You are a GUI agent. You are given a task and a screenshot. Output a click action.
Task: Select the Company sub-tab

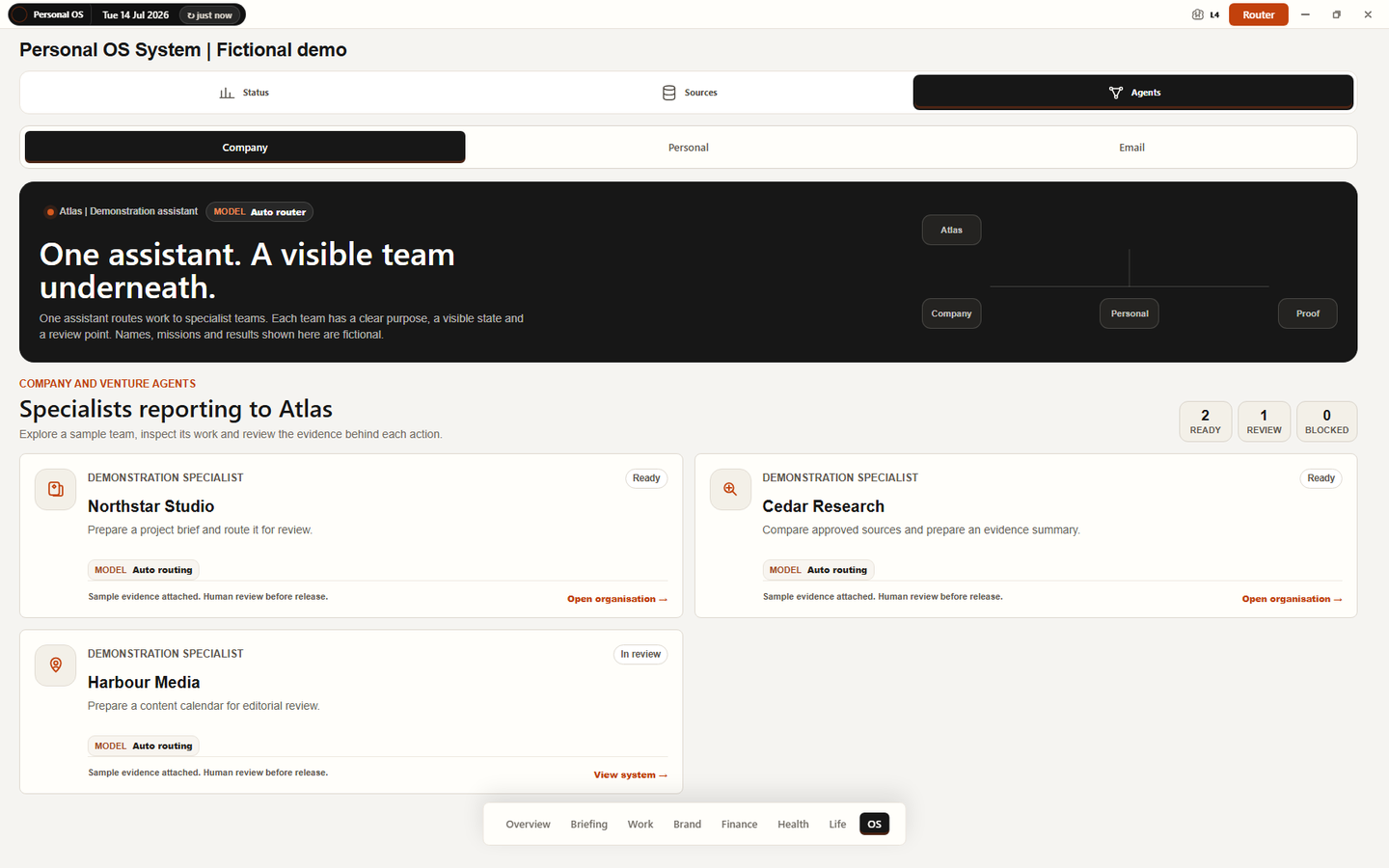point(245,148)
